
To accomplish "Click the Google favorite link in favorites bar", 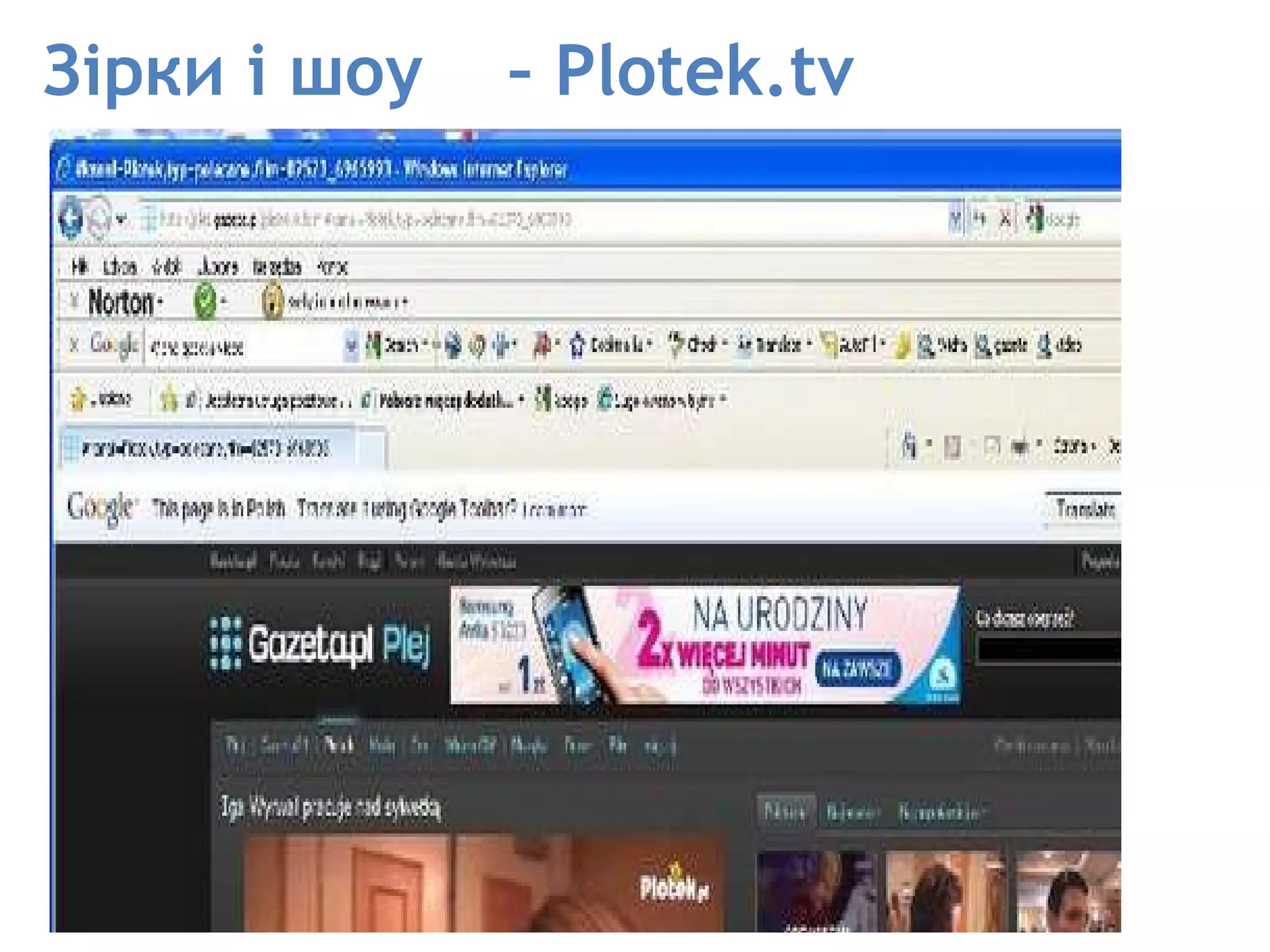I will 561,400.
